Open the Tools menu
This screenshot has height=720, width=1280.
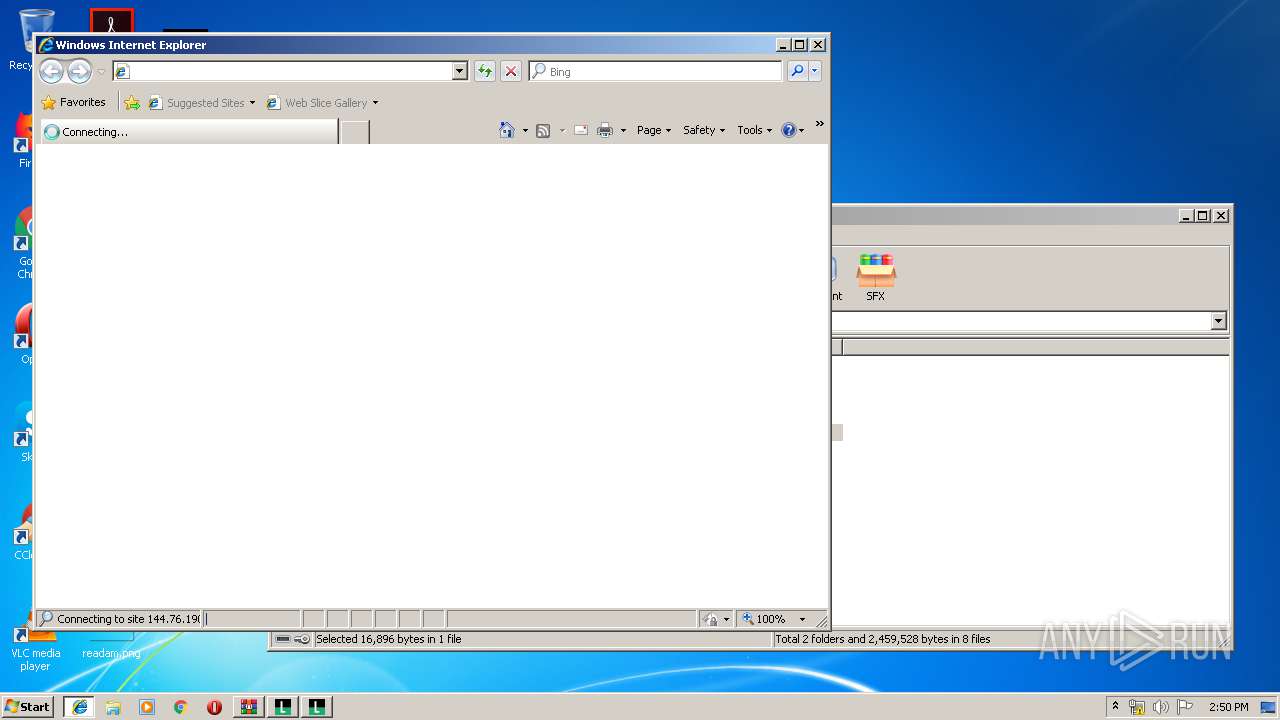[755, 130]
